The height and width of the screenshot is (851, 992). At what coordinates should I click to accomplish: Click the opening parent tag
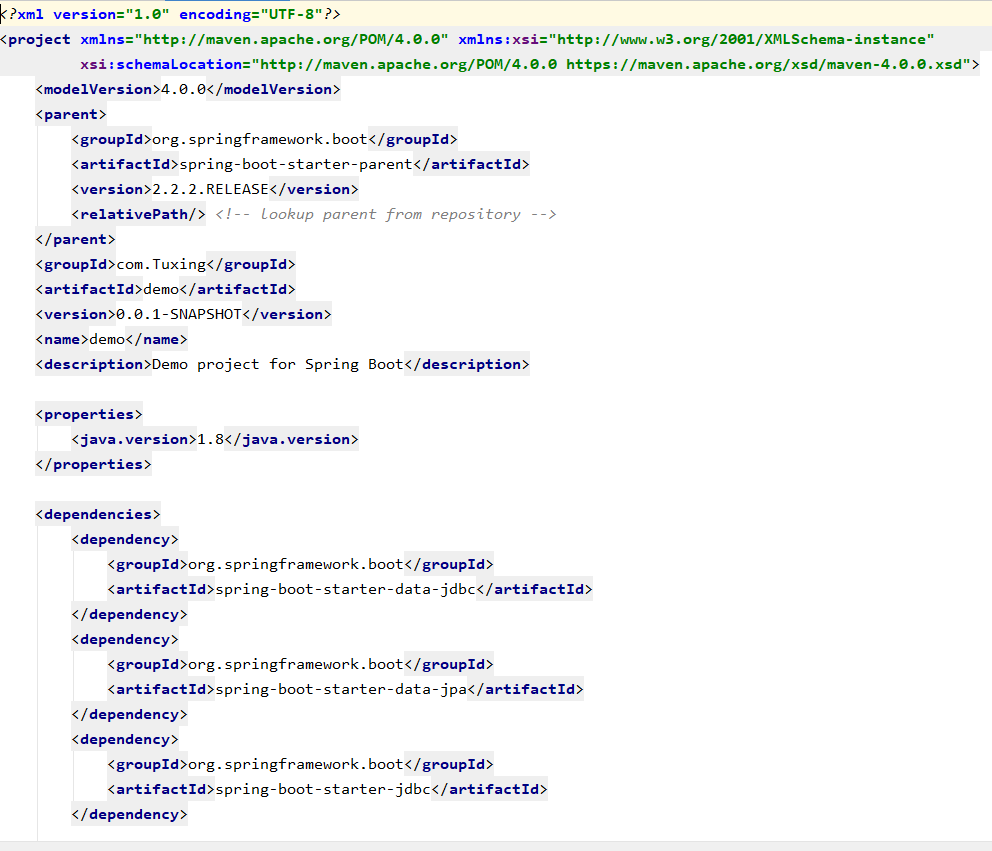point(71,115)
